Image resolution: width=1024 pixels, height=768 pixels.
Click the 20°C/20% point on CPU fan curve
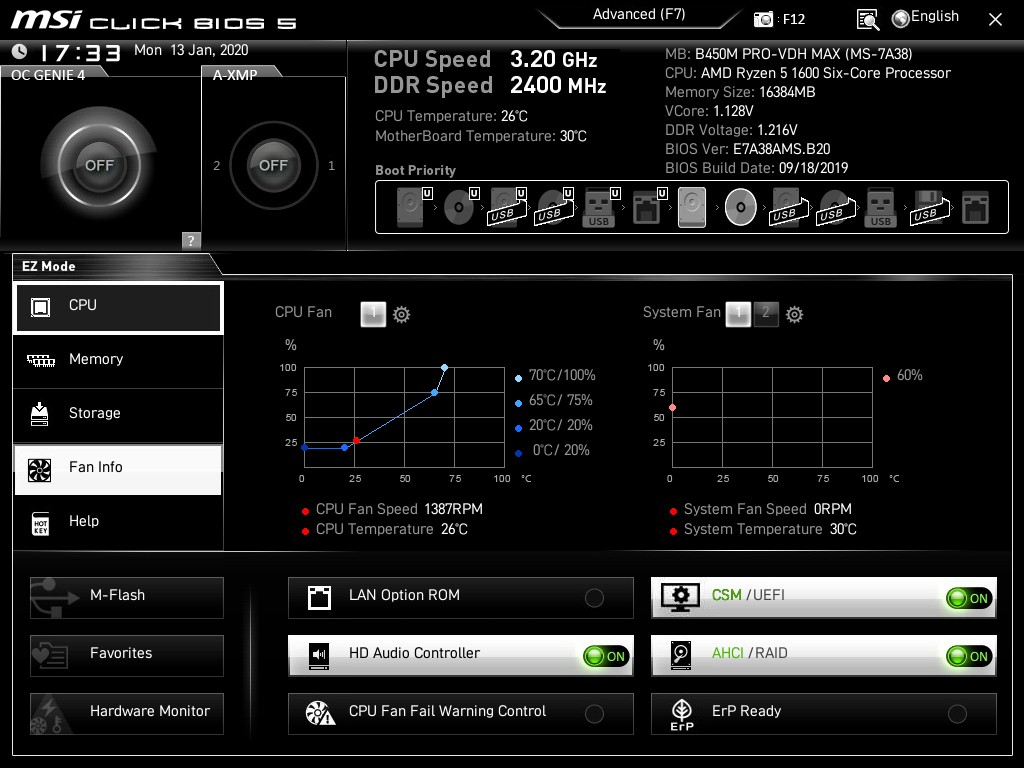(x=344, y=447)
